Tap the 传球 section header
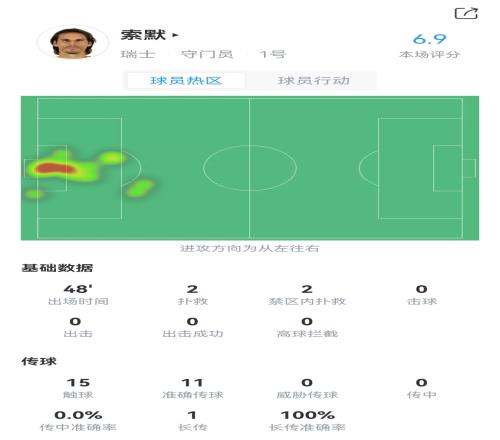 [x=39, y=361]
